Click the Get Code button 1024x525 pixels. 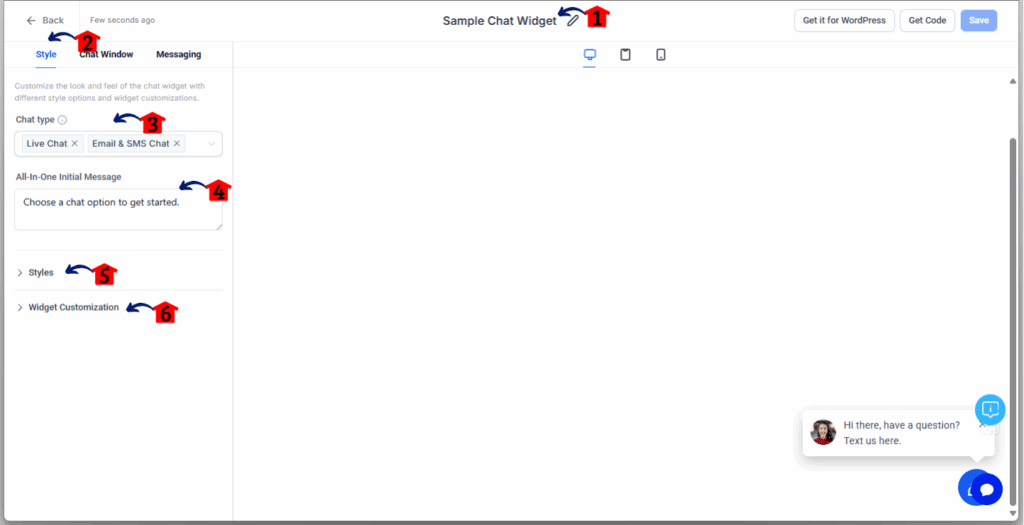tap(927, 20)
